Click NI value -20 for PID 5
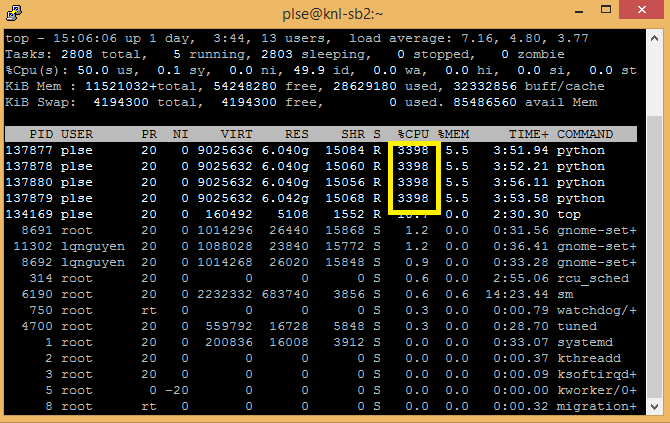This screenshot has height=423, width=670. 176,391
